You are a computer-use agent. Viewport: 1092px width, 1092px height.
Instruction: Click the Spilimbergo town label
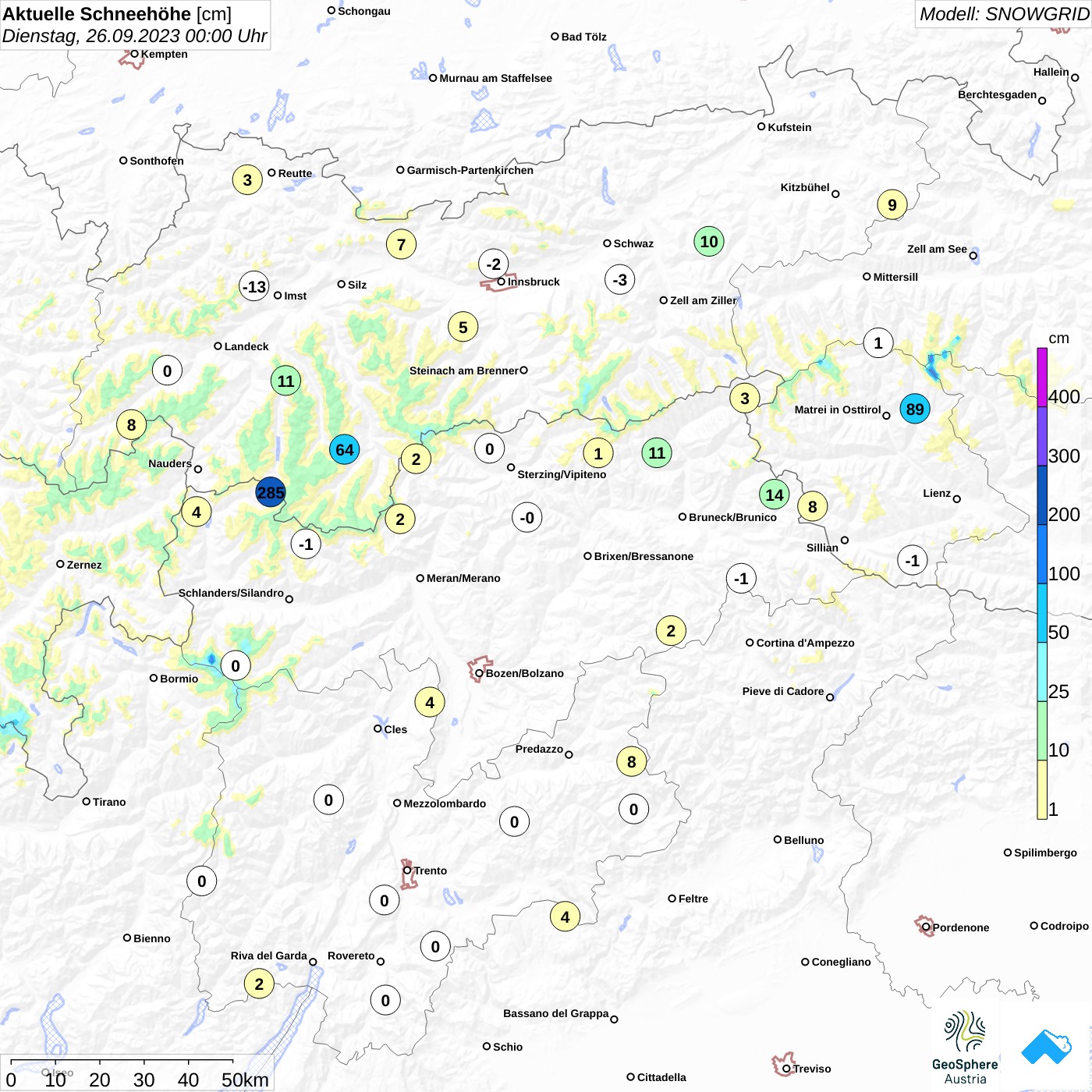coord(1045,853)
